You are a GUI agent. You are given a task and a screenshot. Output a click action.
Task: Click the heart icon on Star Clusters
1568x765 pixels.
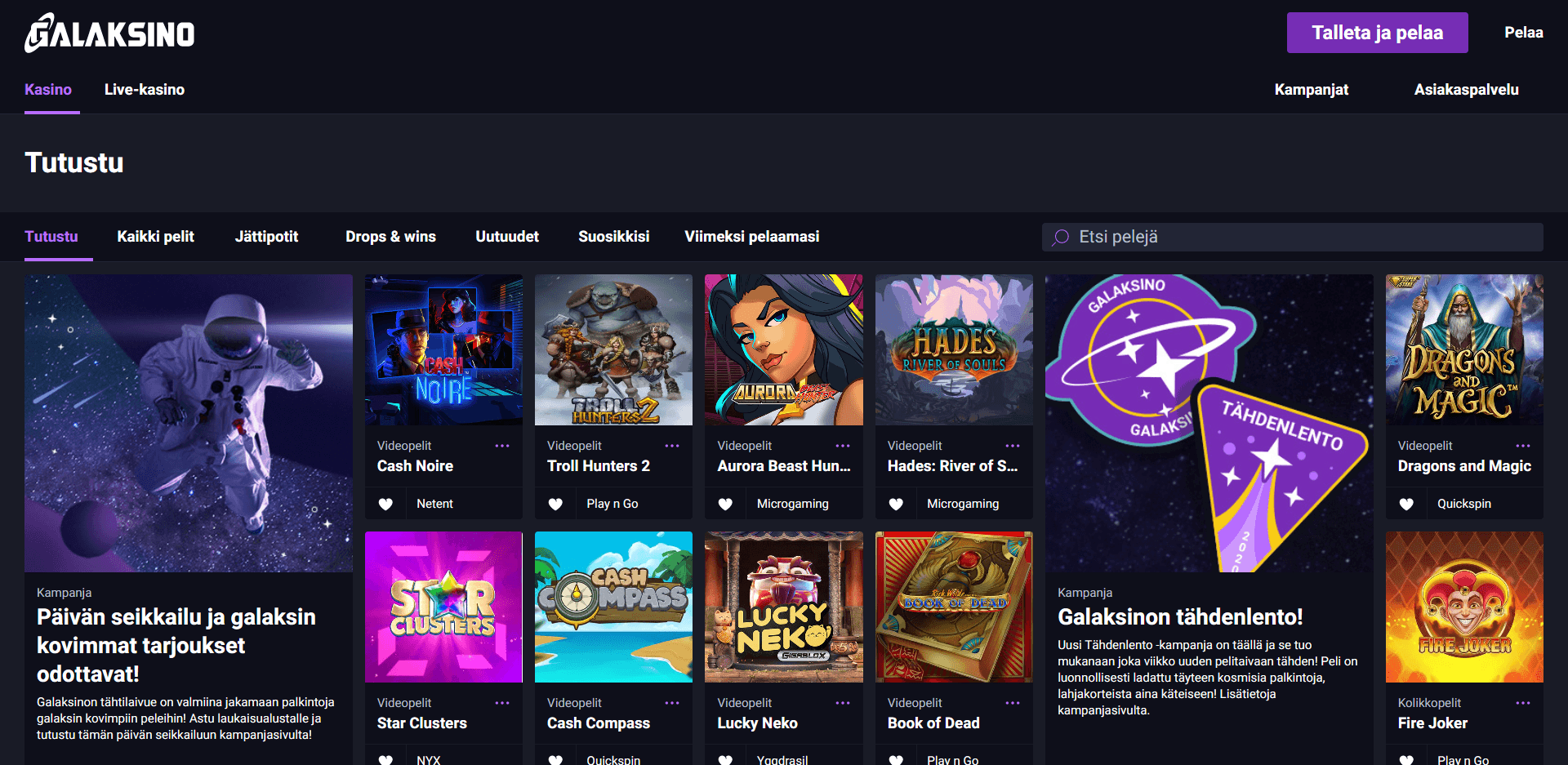[385, 759]
